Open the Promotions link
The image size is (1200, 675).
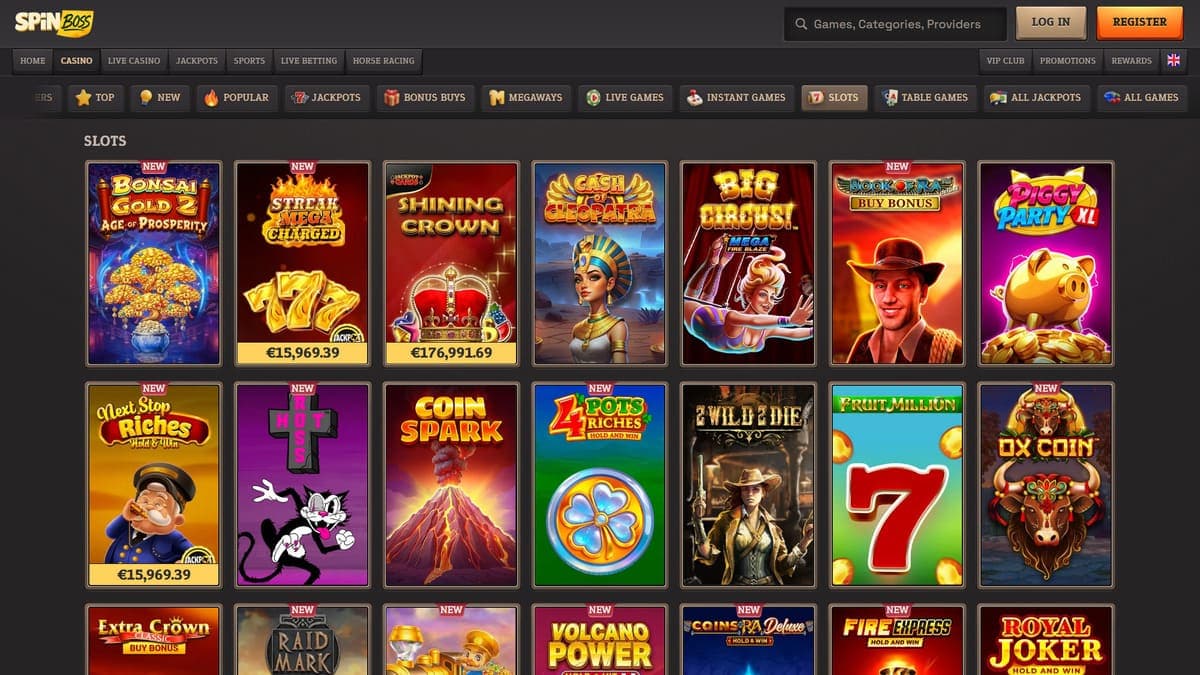point(1068,61)
